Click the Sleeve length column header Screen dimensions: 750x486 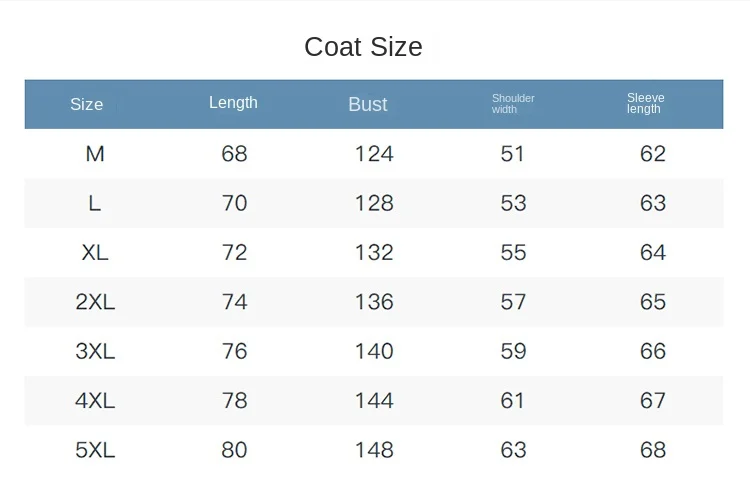tap(646, 103)
